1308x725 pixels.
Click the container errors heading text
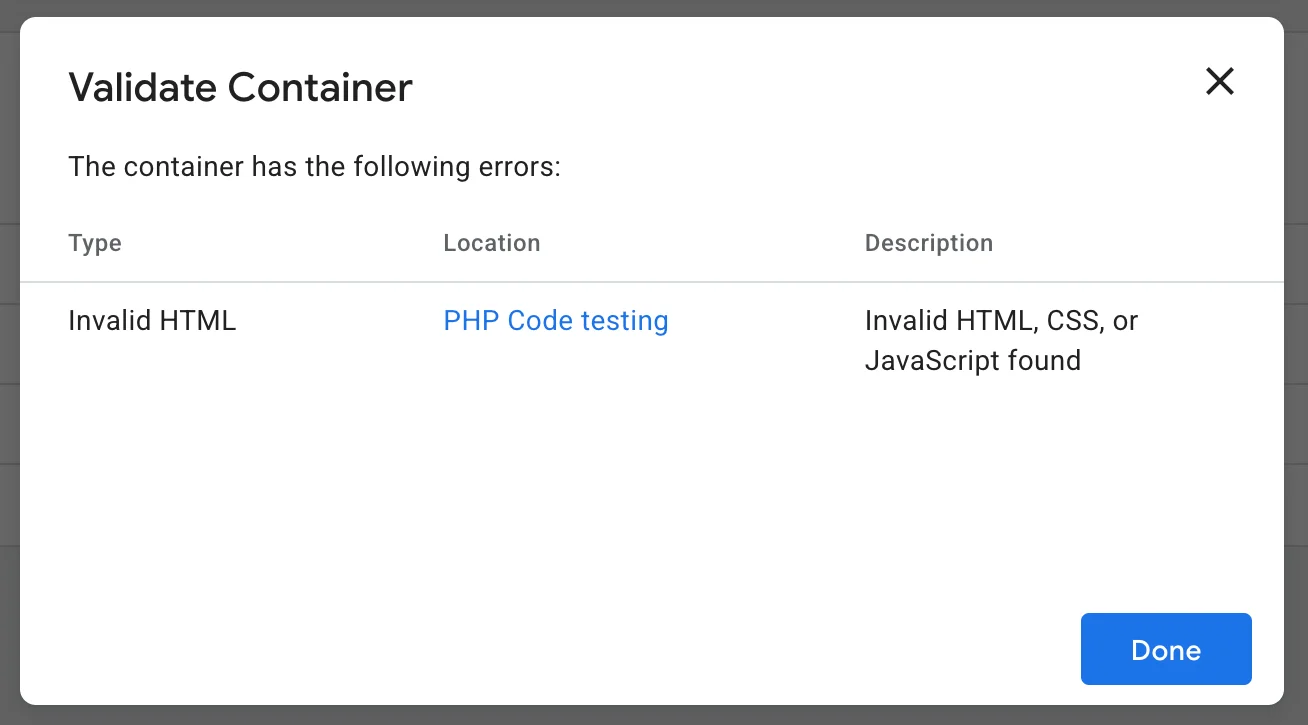point(314,166)
